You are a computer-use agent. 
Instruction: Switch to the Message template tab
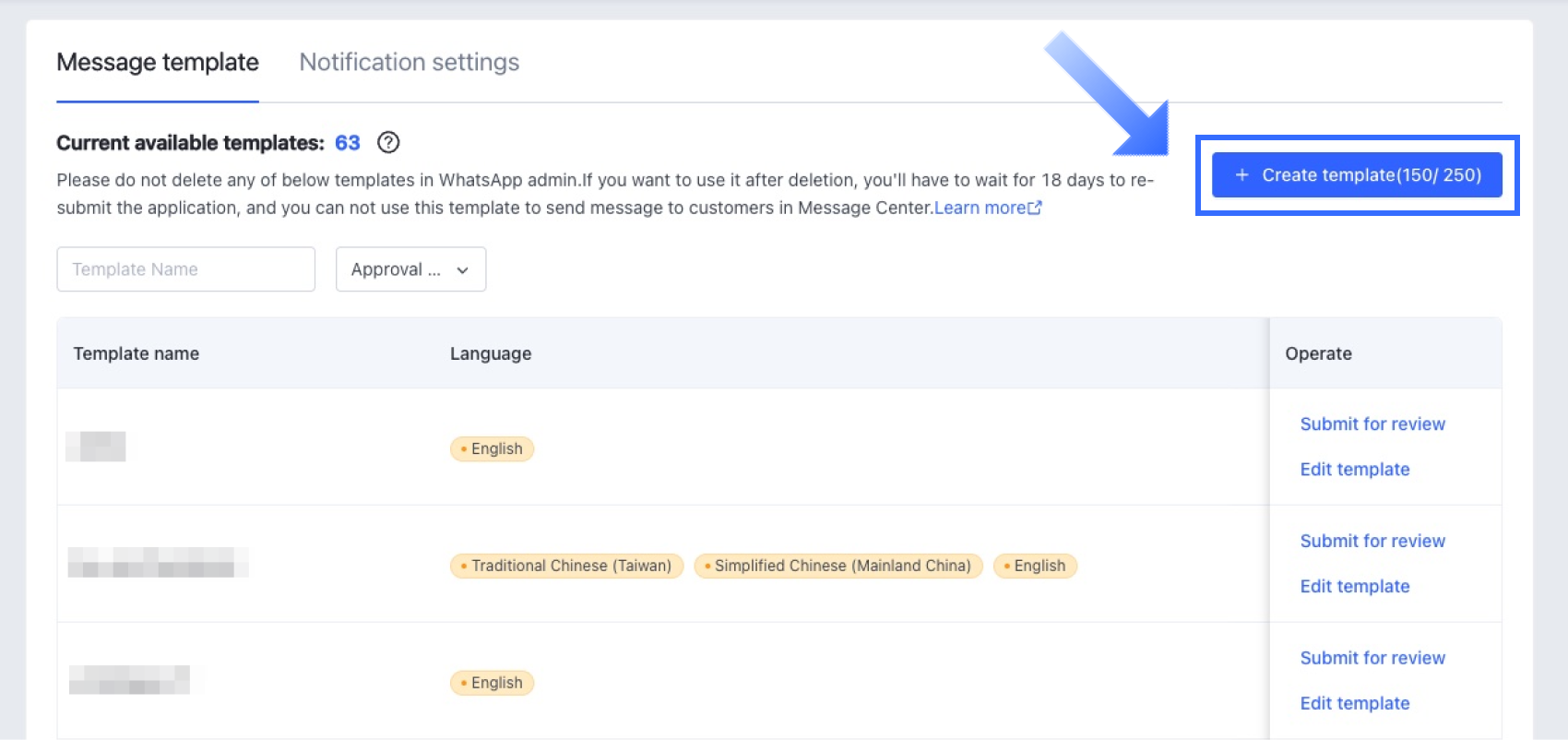point(158,62)
